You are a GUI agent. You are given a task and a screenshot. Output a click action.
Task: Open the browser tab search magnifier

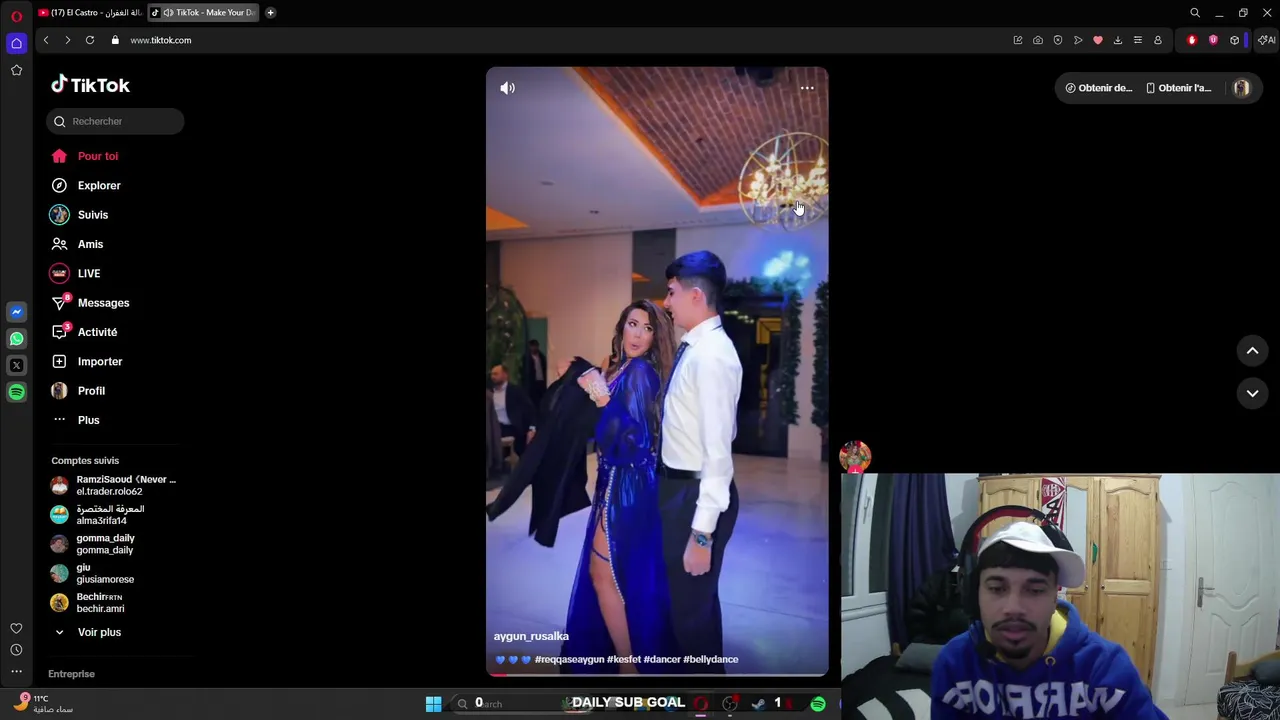[1195, 13]
